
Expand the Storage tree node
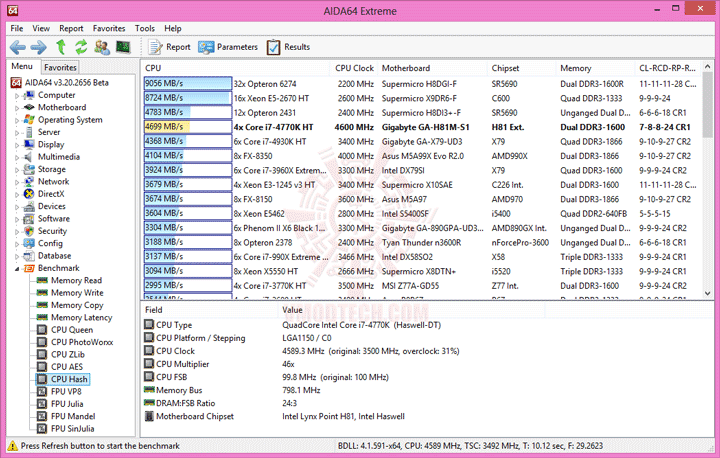(17, 170)
